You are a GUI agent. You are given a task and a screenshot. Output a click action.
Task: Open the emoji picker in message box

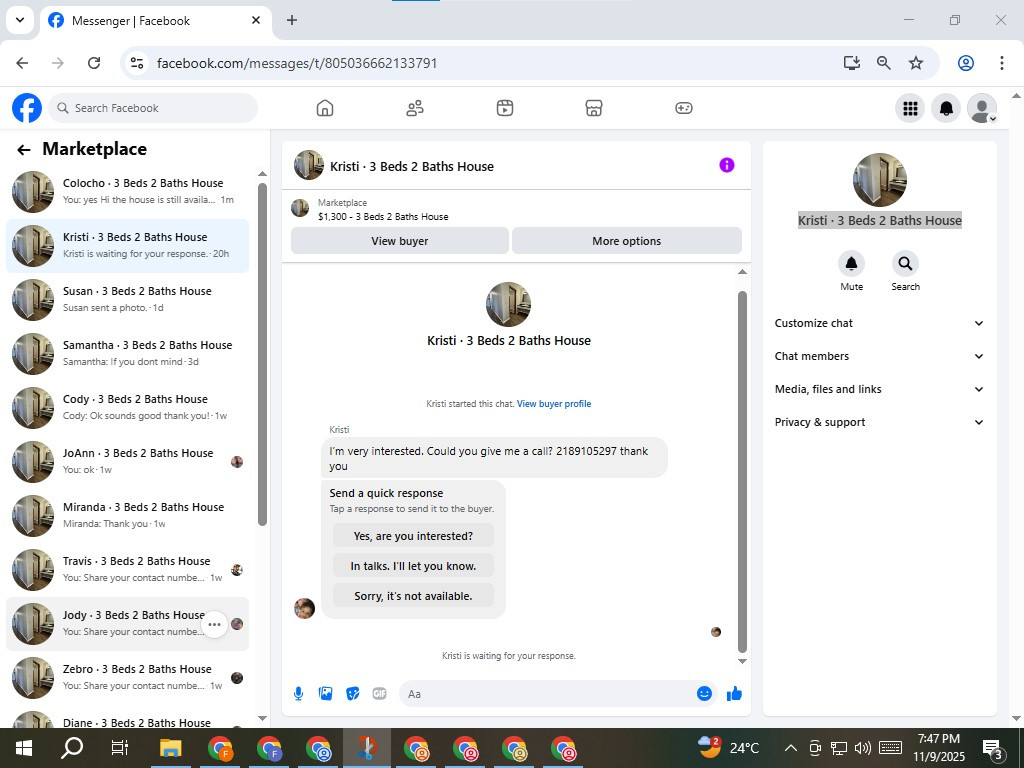click(x=704, y=694)
